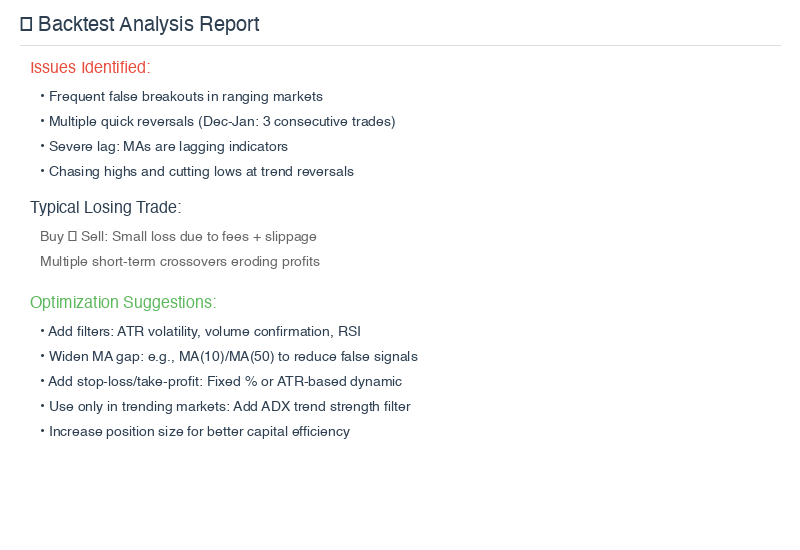The height and width of the screenshot is (550, 800).
Task: Select the red Issues Identified heading
Action: (x=90, y=68)
